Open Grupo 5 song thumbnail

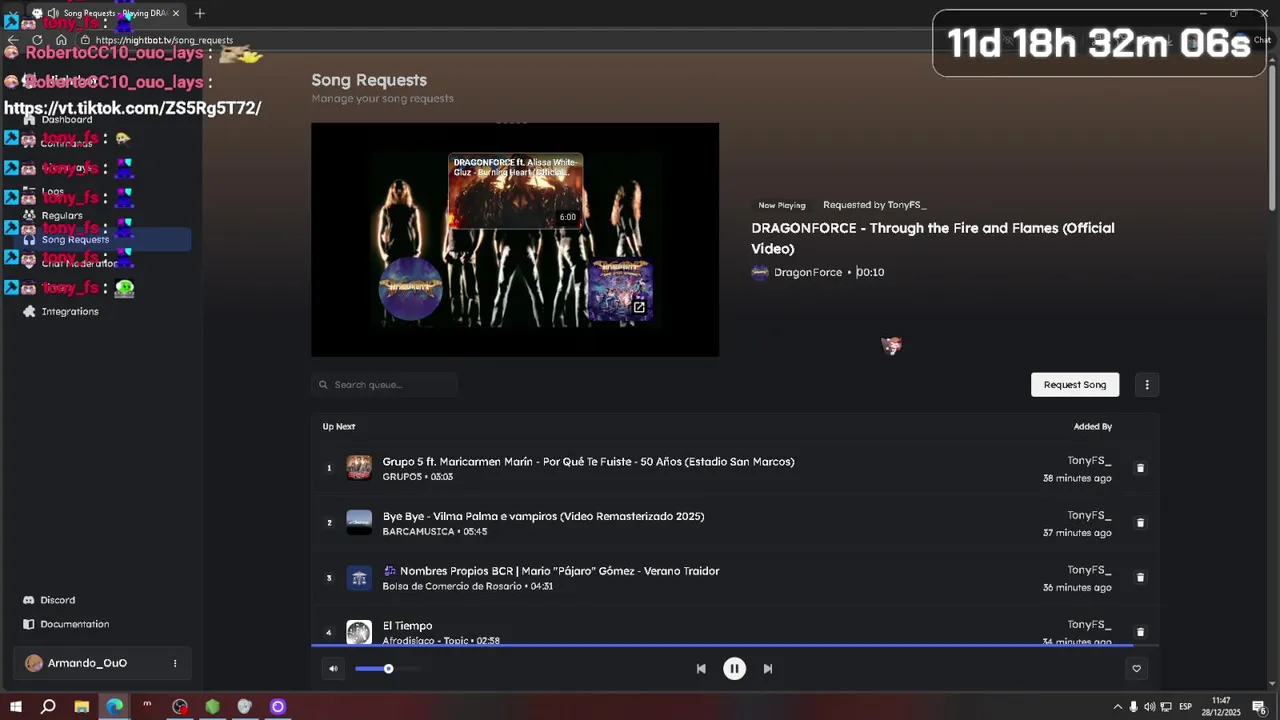coord(359,468)
